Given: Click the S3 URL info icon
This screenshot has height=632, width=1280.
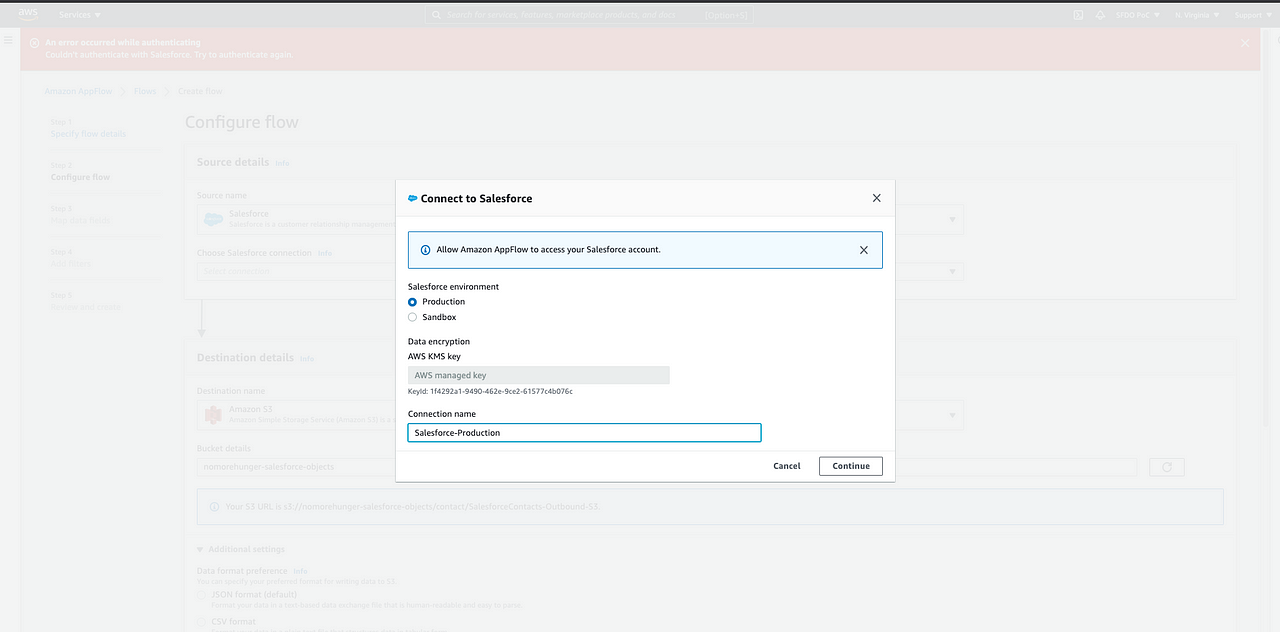Looking at the screenshot, I should pyautogui.click(x=214, y=507).
